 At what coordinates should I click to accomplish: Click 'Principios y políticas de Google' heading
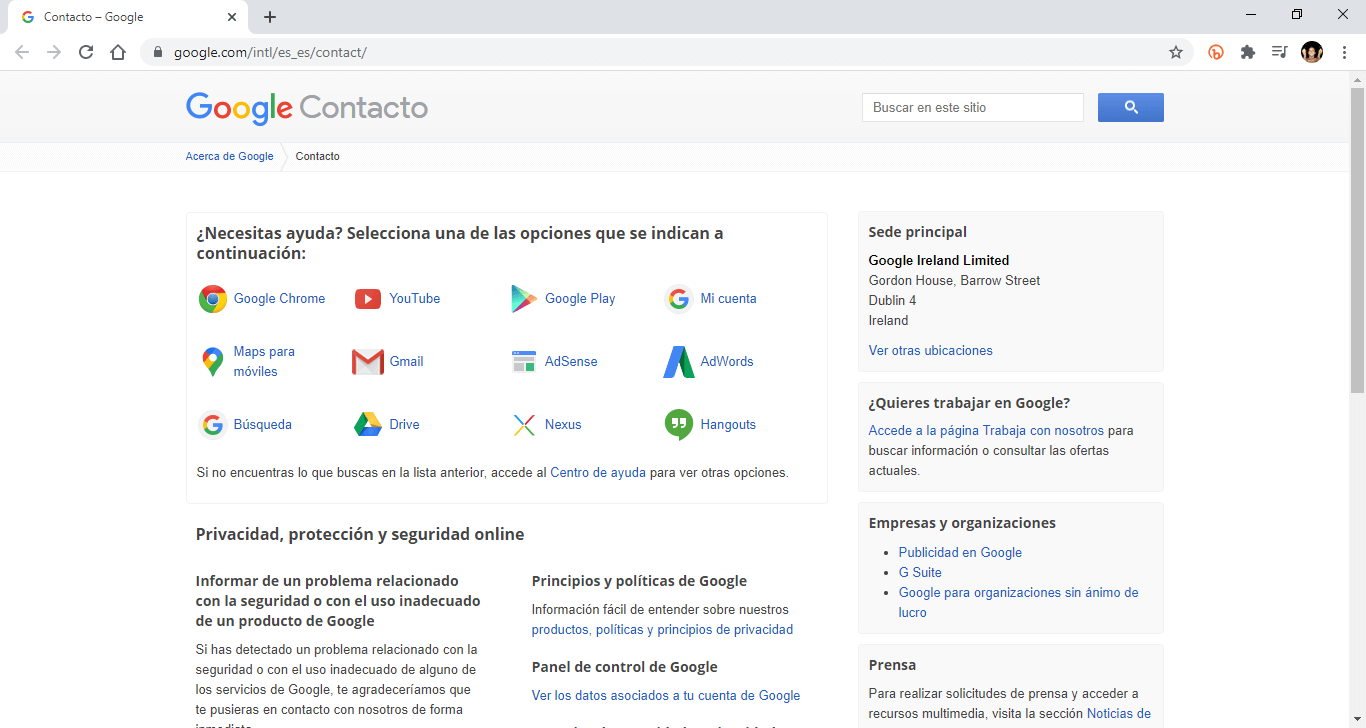(639, 581)
